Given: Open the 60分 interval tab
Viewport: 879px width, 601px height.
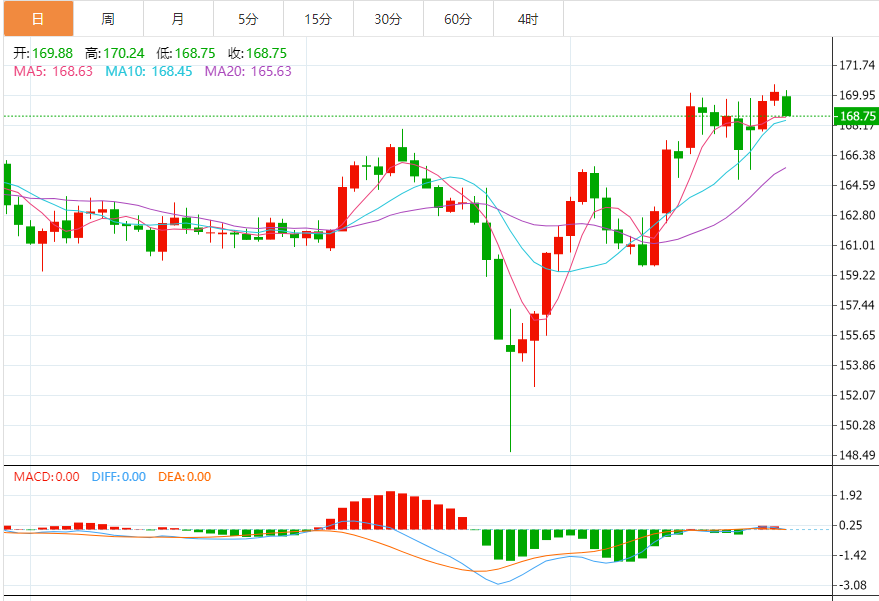Looking at the screenshot, I should [459, 19].
